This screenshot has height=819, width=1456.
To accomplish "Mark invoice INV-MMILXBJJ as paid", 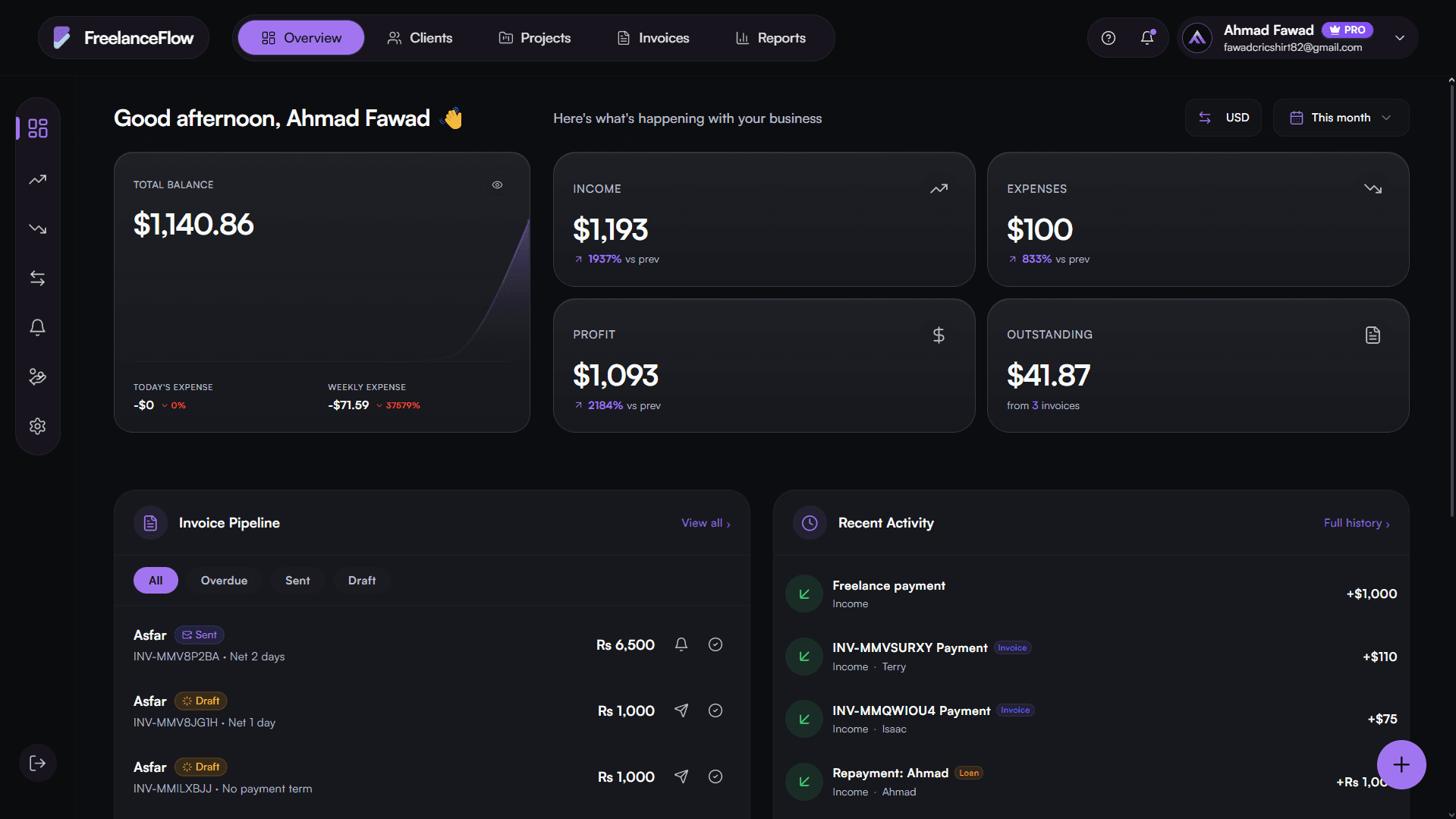I will (715, 776).
